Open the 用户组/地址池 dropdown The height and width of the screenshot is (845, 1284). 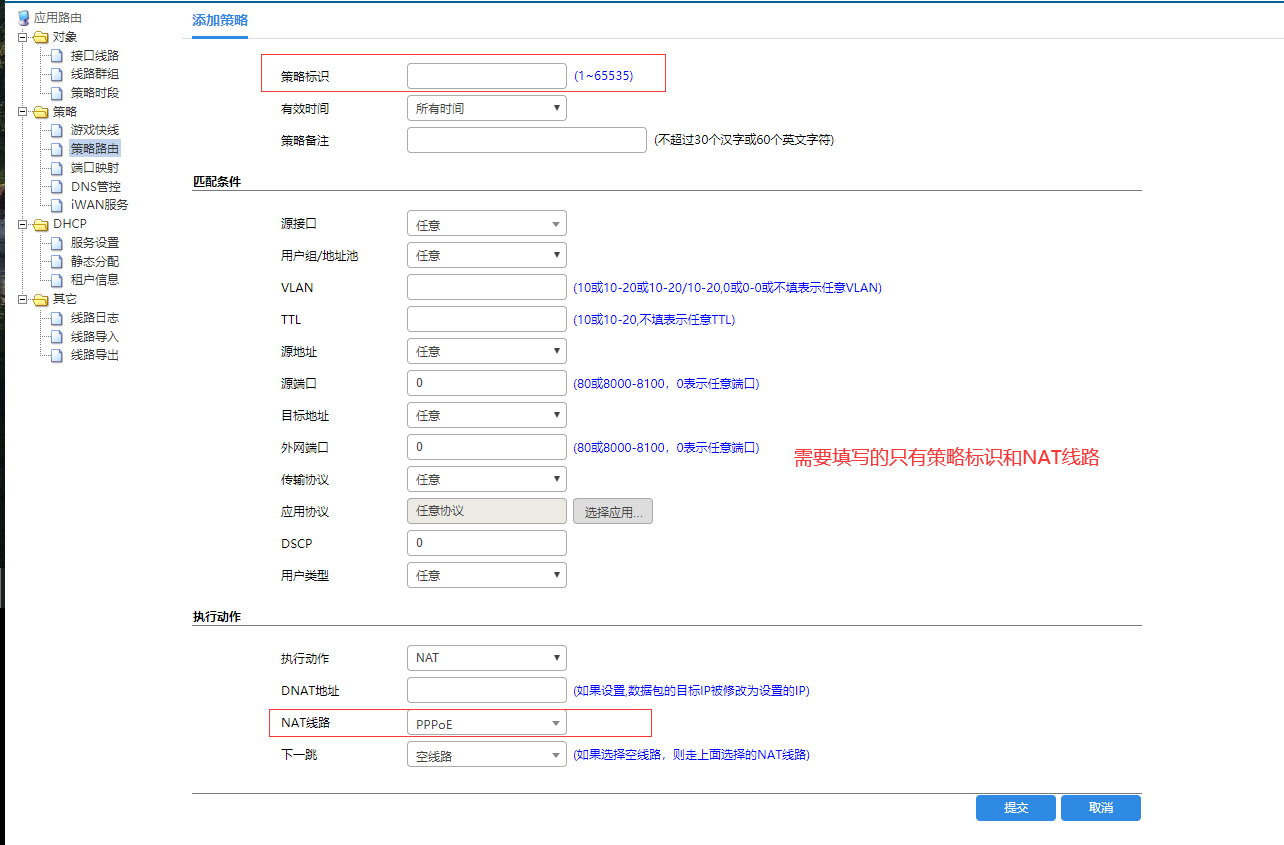(x=487, y=256)
